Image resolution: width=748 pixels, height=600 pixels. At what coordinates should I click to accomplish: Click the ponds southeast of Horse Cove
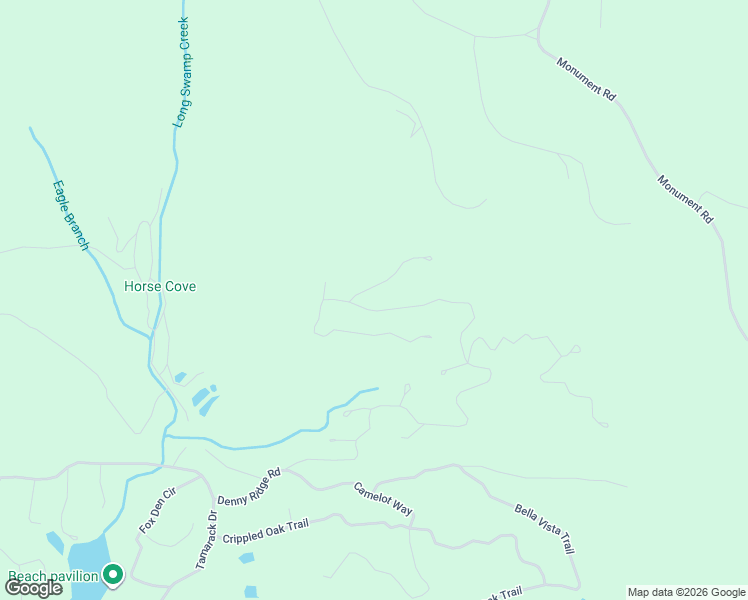pos(203,397)
